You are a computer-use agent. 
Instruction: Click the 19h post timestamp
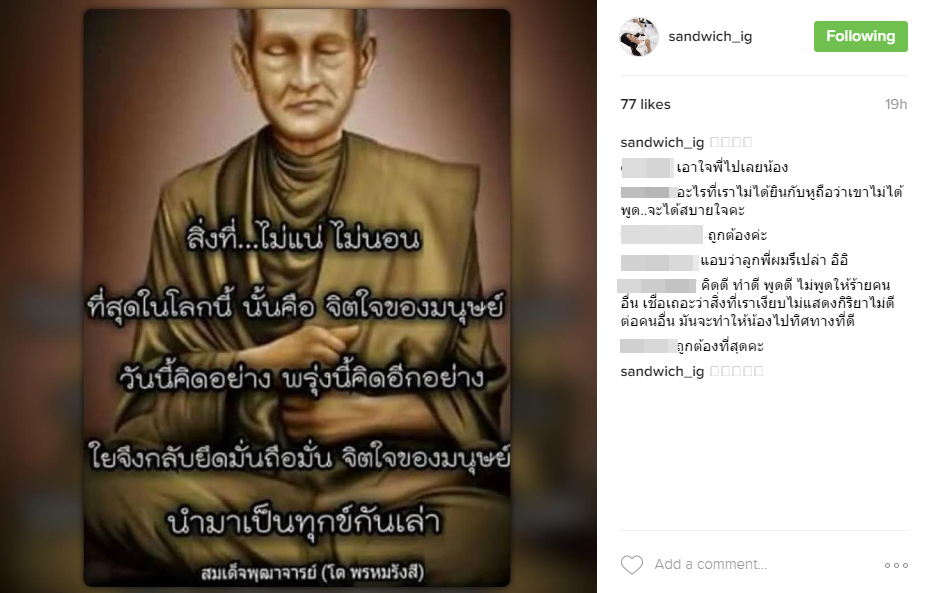(x=896, y=104)
